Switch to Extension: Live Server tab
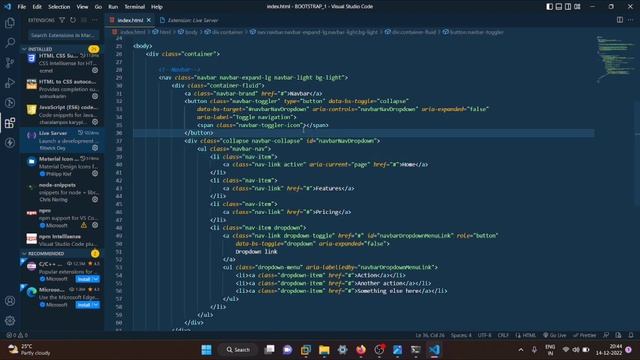 pos(189,20)
